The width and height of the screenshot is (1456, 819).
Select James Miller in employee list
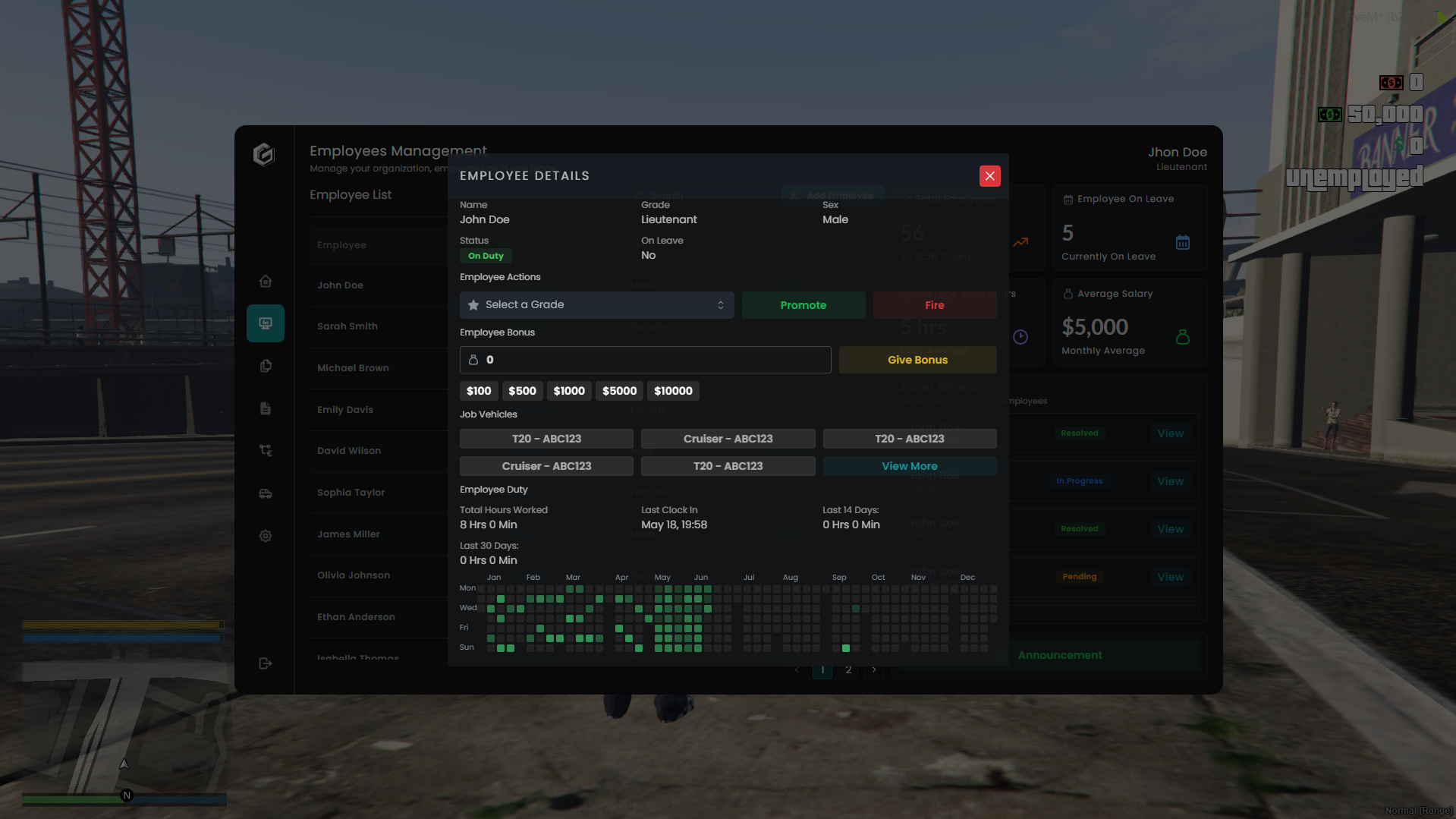click(x=348, y=534)
